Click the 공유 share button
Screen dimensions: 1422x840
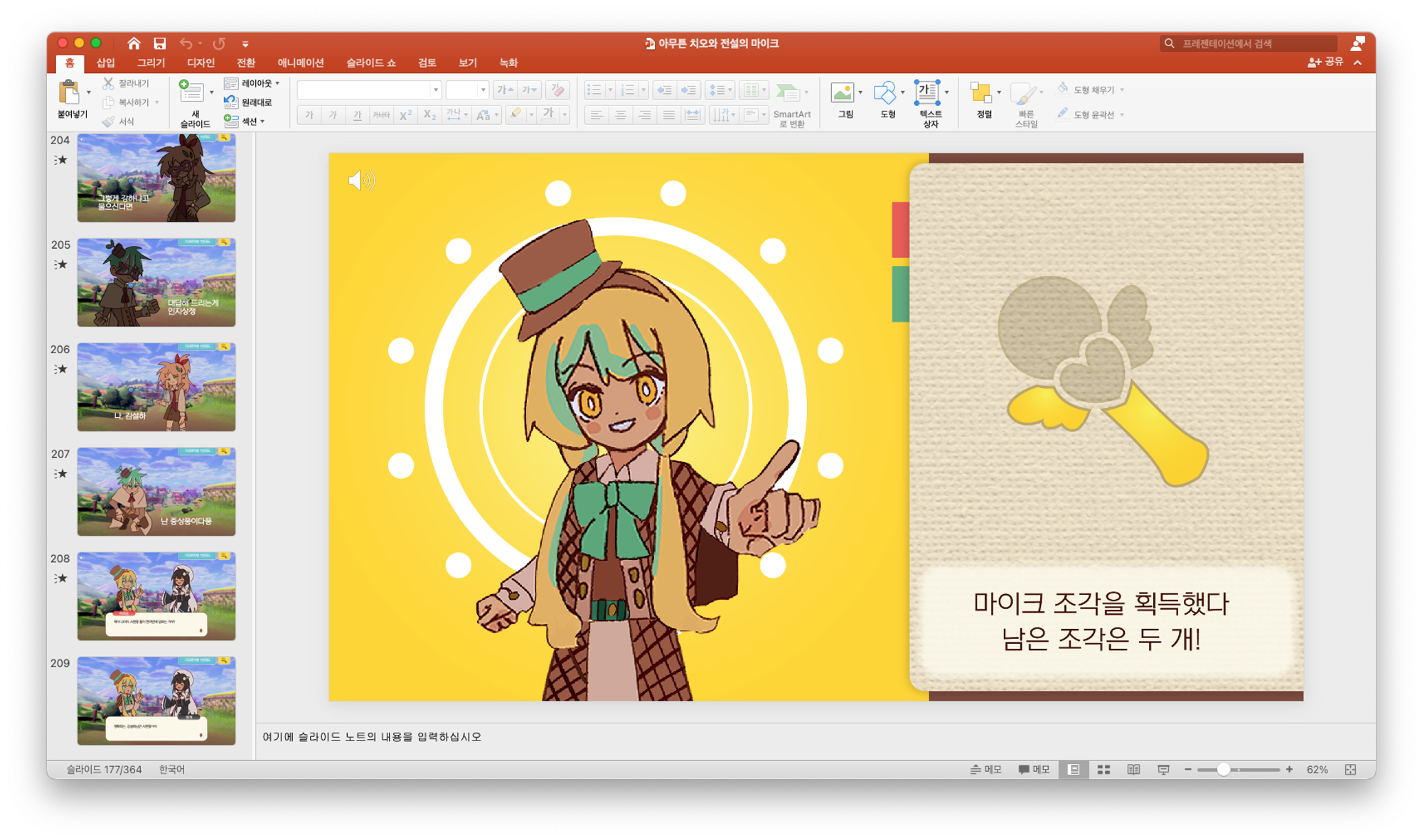pos(1325,62)
